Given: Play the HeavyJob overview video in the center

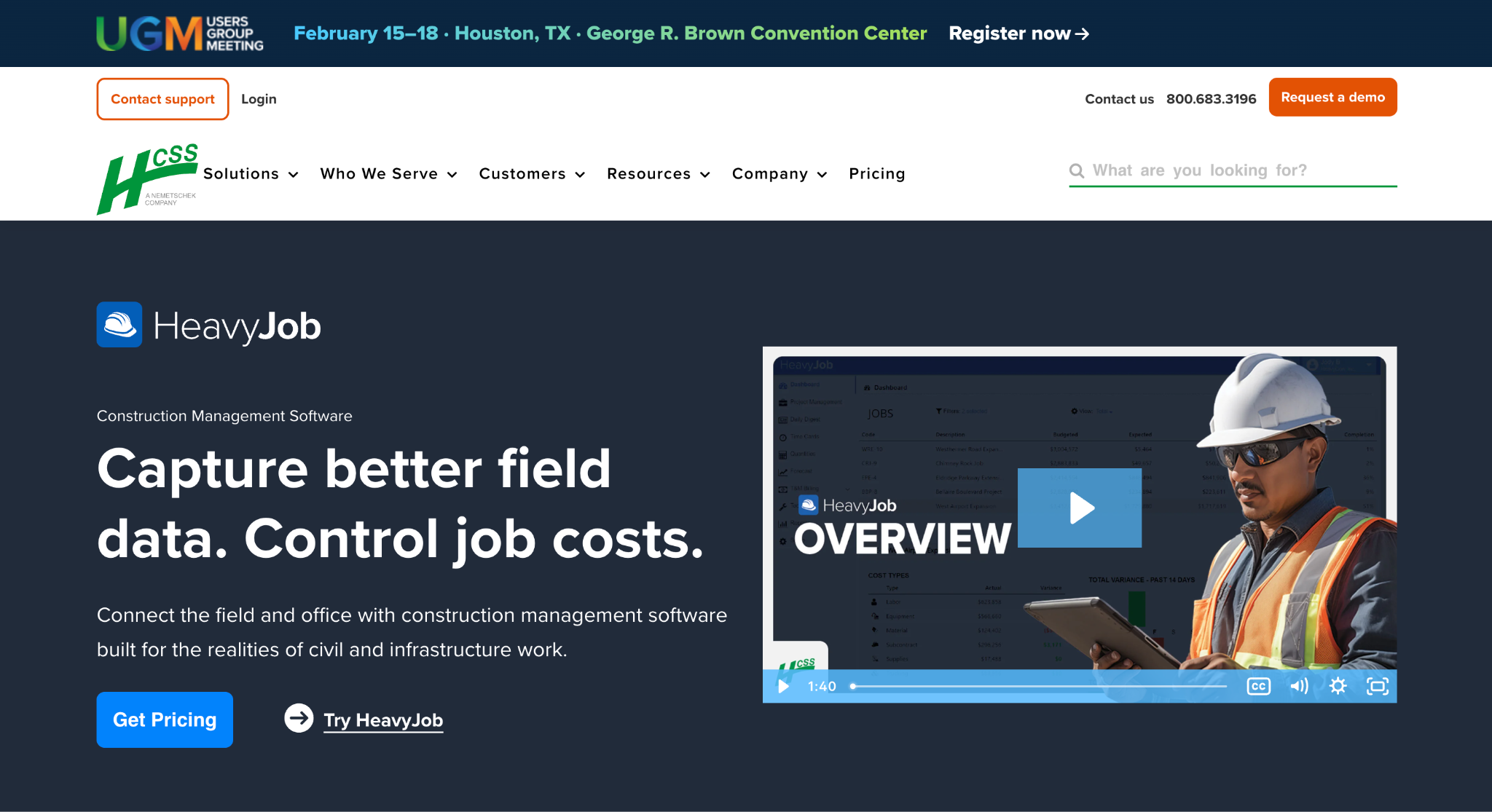Looking at the screenshot, I should (1080, 508).
